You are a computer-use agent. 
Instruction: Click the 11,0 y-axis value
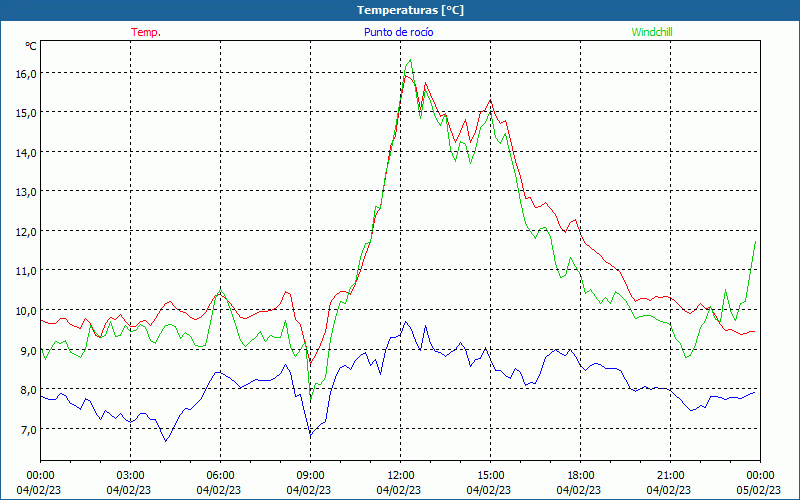pyautogui.click(x=26, y=271)
